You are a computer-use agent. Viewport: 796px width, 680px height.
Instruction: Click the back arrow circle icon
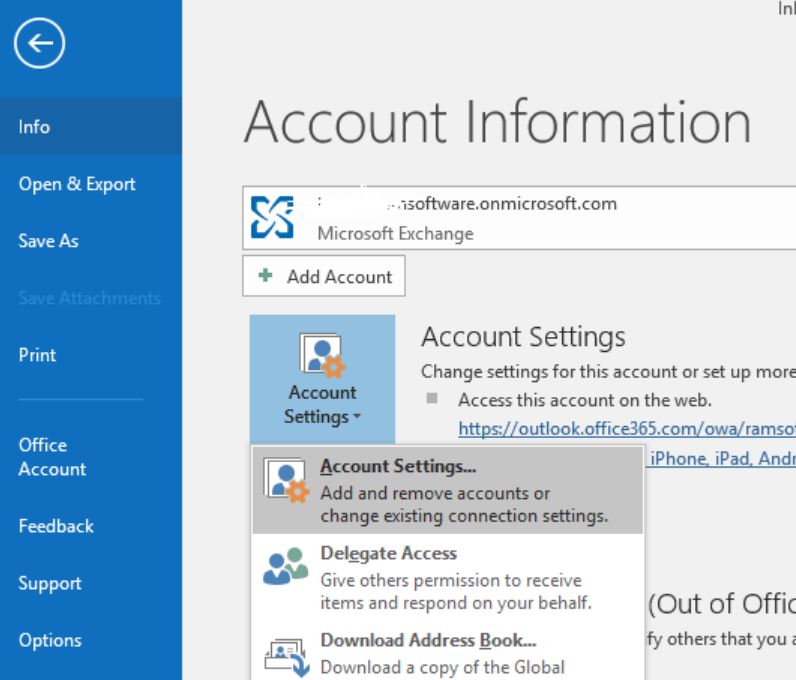click(40, 43)
